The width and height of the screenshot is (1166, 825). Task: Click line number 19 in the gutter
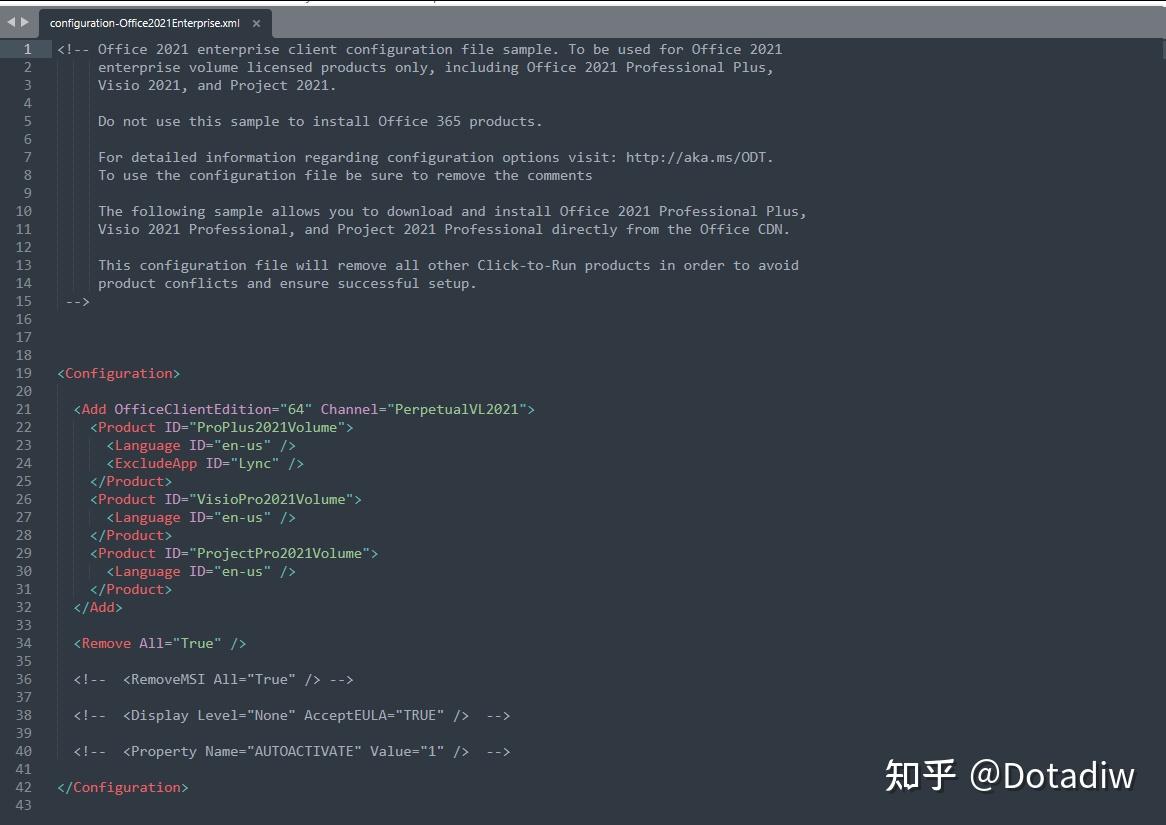pos(24,373)
